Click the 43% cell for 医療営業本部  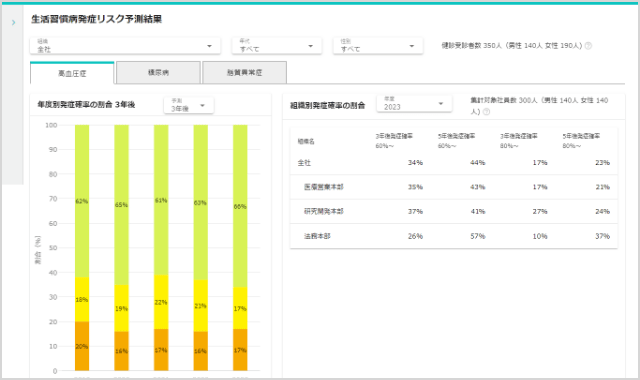pos(478,187)
